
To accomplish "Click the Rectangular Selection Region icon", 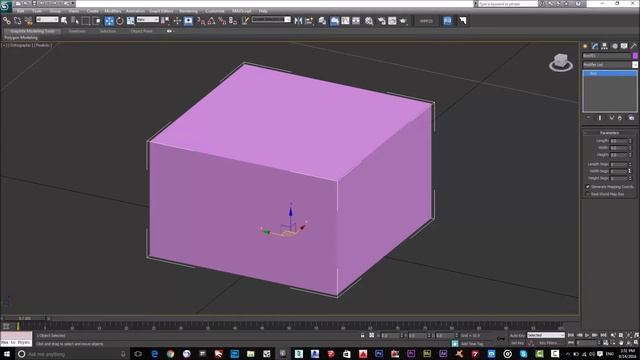I will pos(86,20).
